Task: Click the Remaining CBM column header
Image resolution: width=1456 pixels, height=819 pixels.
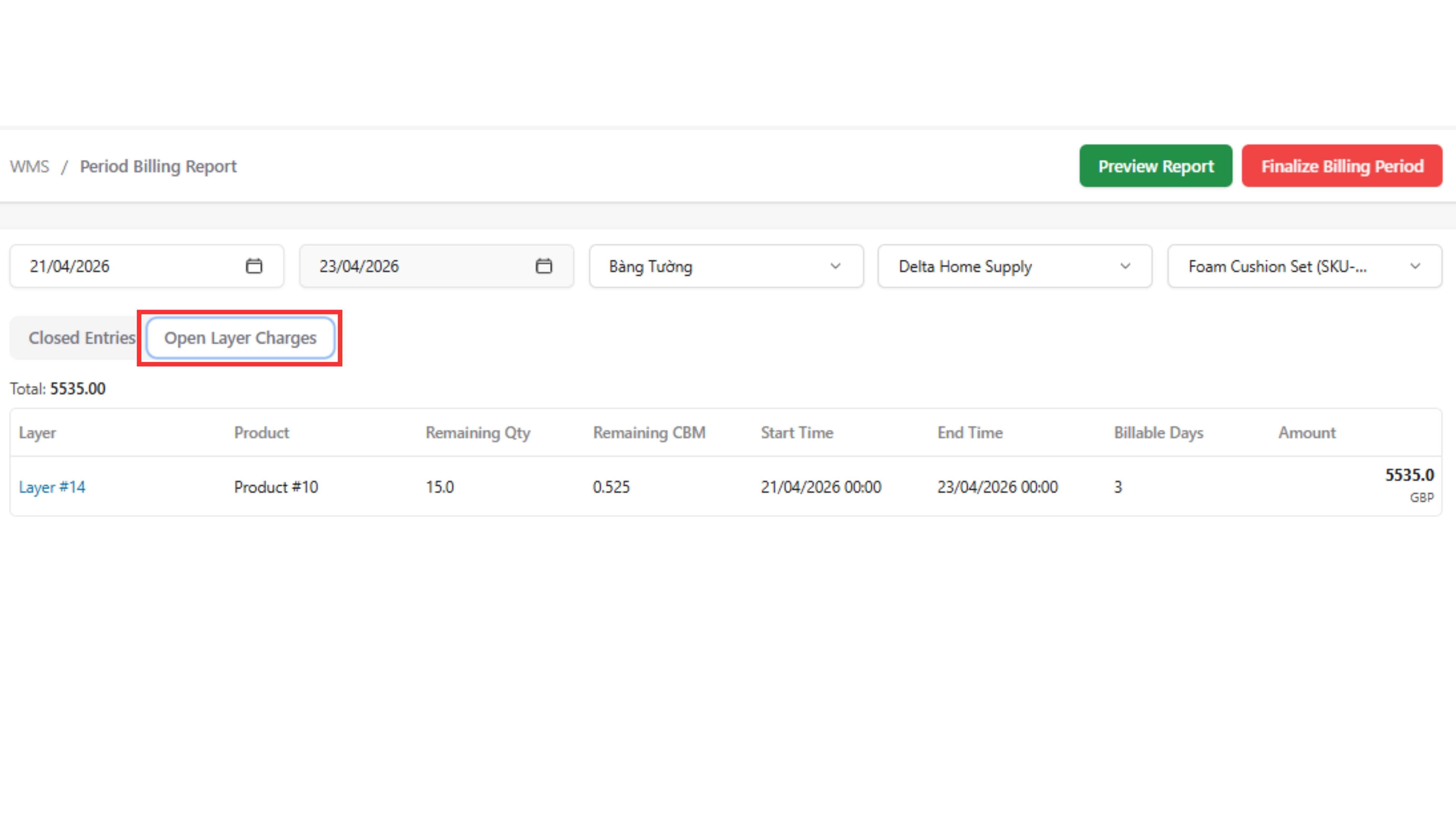Action: coord(649,432)
